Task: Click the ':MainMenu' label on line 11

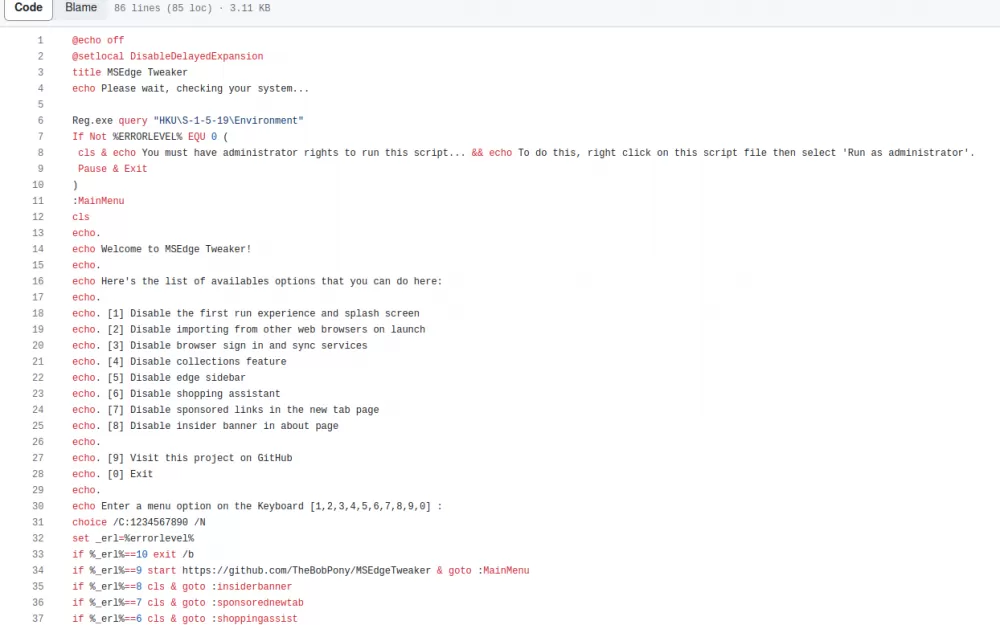Action: tap(98, 201)
